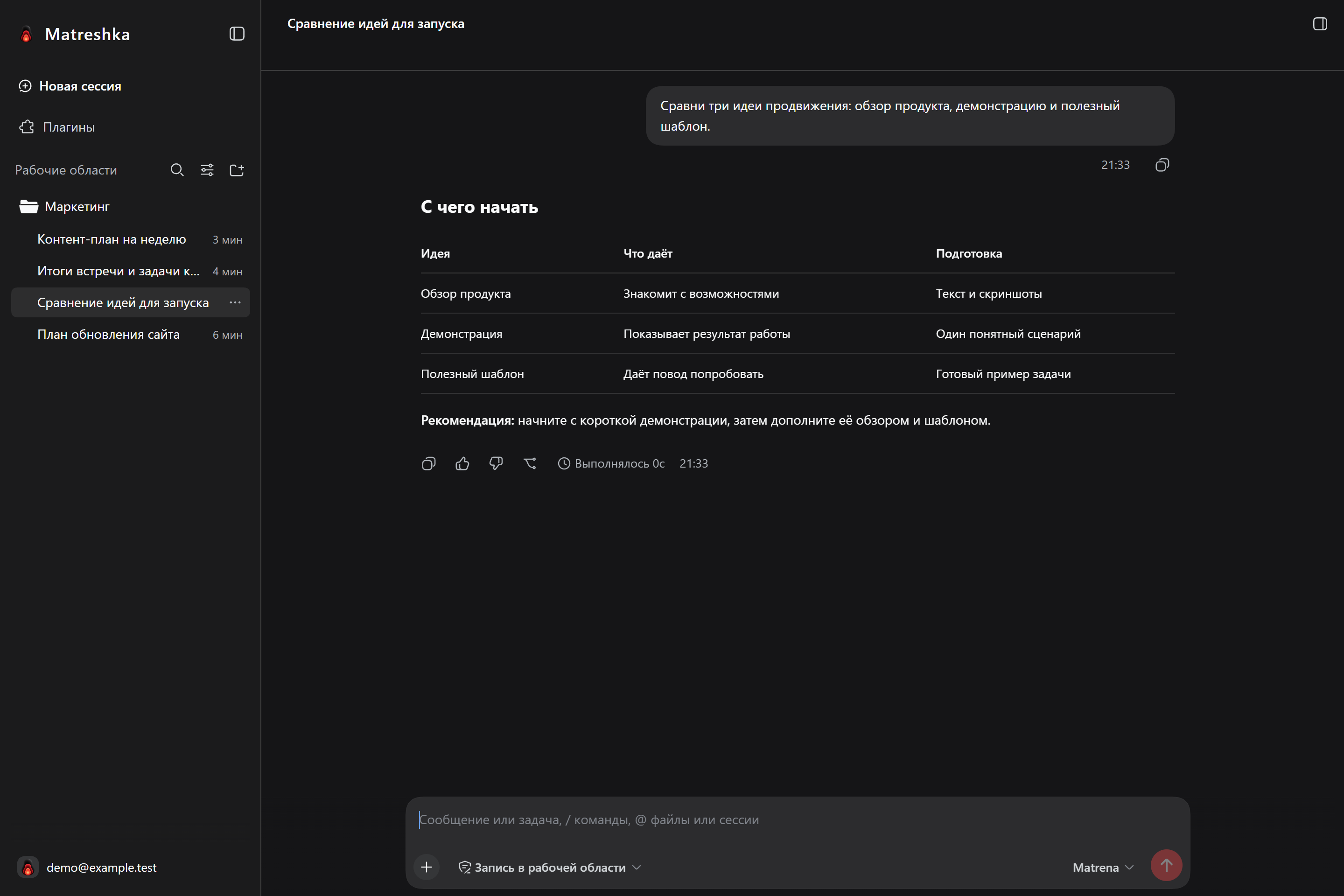Click the Рекомендация bold label
The image size is (1344, 896).
coord(468,420)
